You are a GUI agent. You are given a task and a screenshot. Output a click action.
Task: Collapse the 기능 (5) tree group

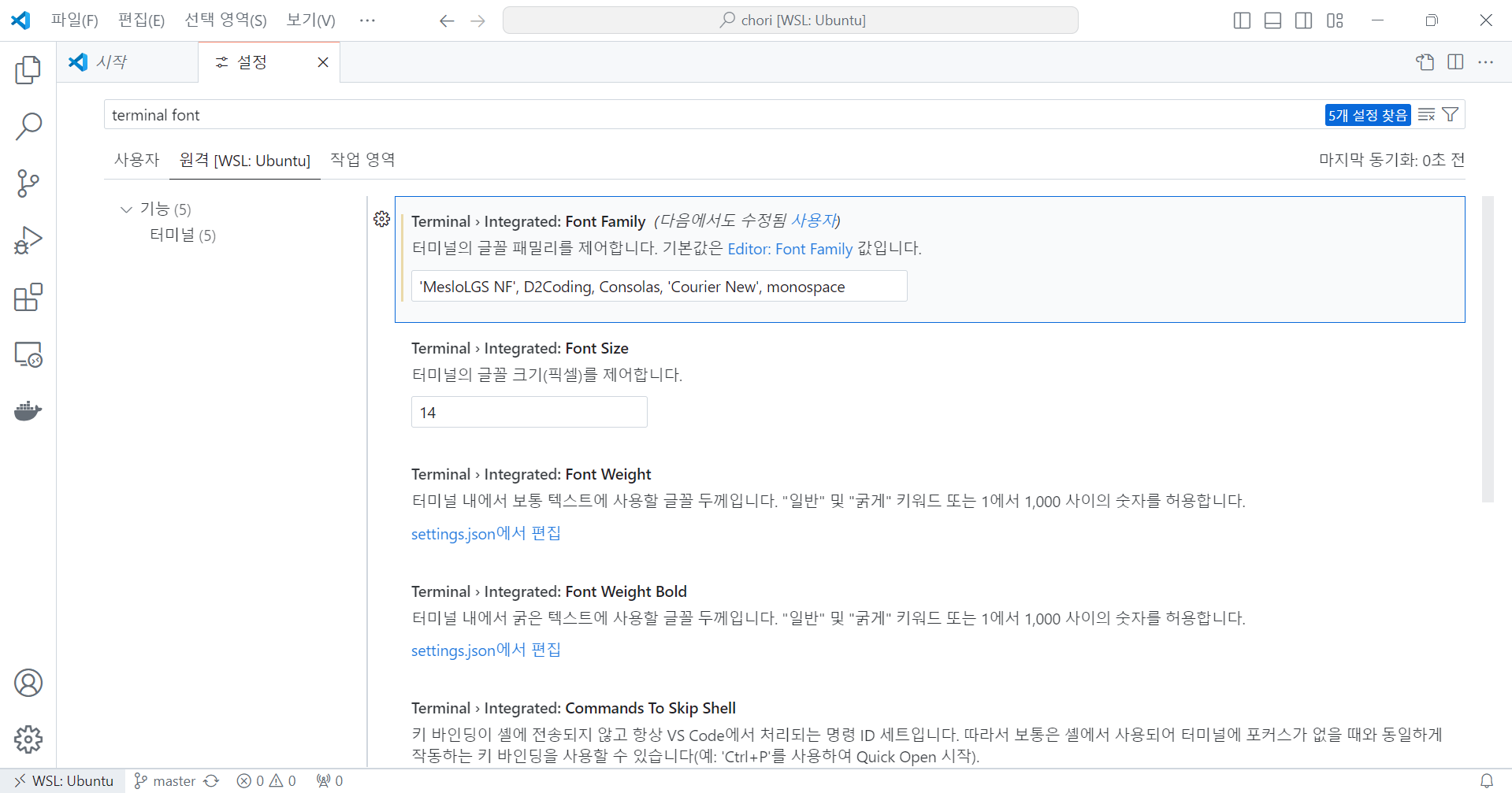click(x=126, y=209)
